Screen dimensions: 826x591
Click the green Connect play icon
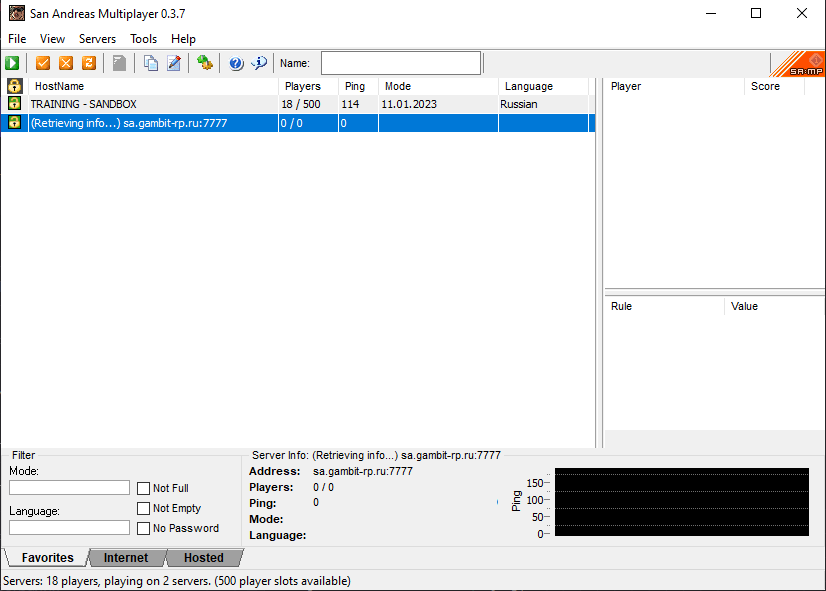[x=12, y=63]
